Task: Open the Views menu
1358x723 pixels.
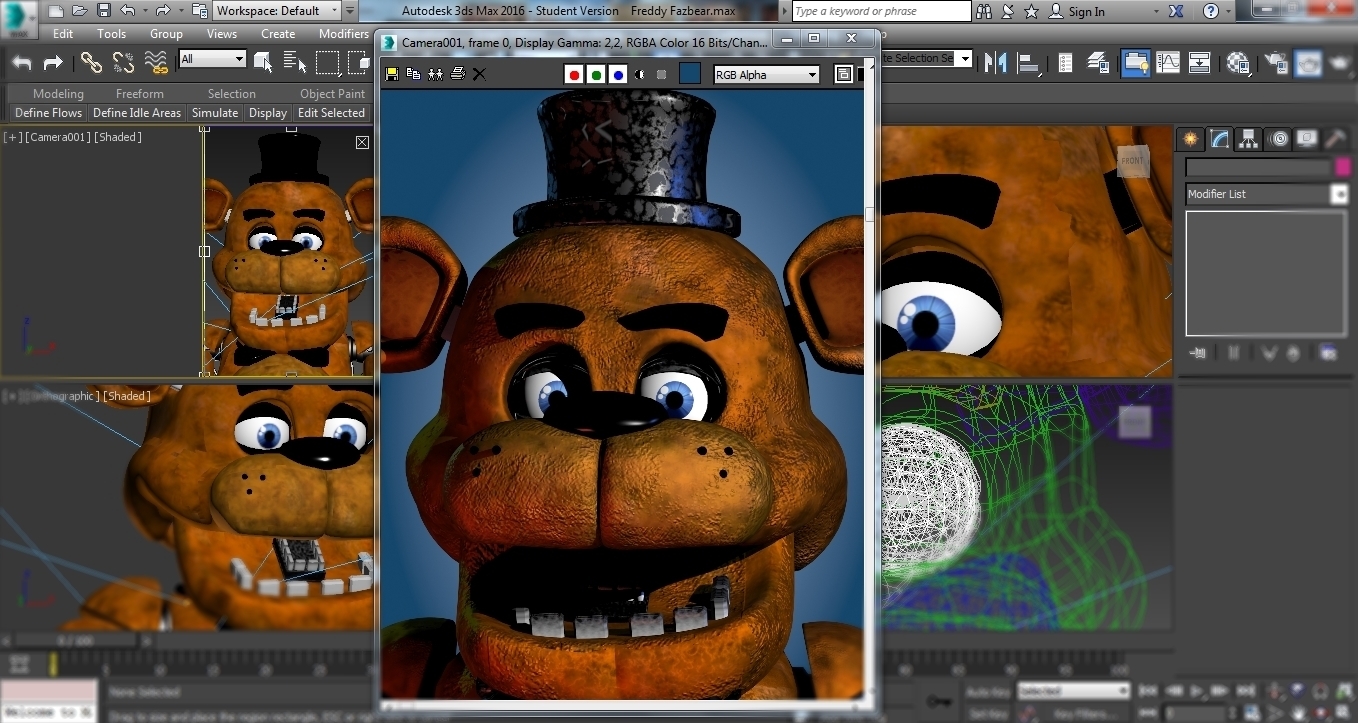Action: pyautogui.click(x=222, y=33)
